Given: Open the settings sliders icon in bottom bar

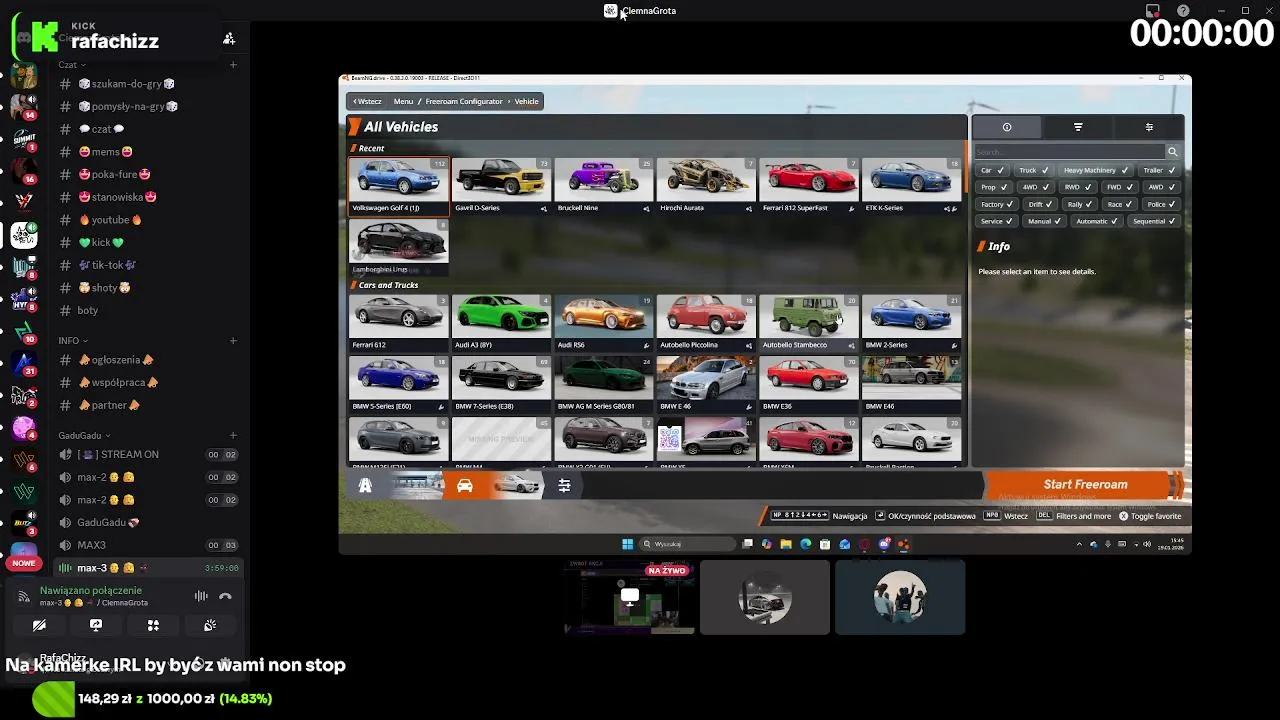Looking at the screenshot, I should tap(564, 485).
